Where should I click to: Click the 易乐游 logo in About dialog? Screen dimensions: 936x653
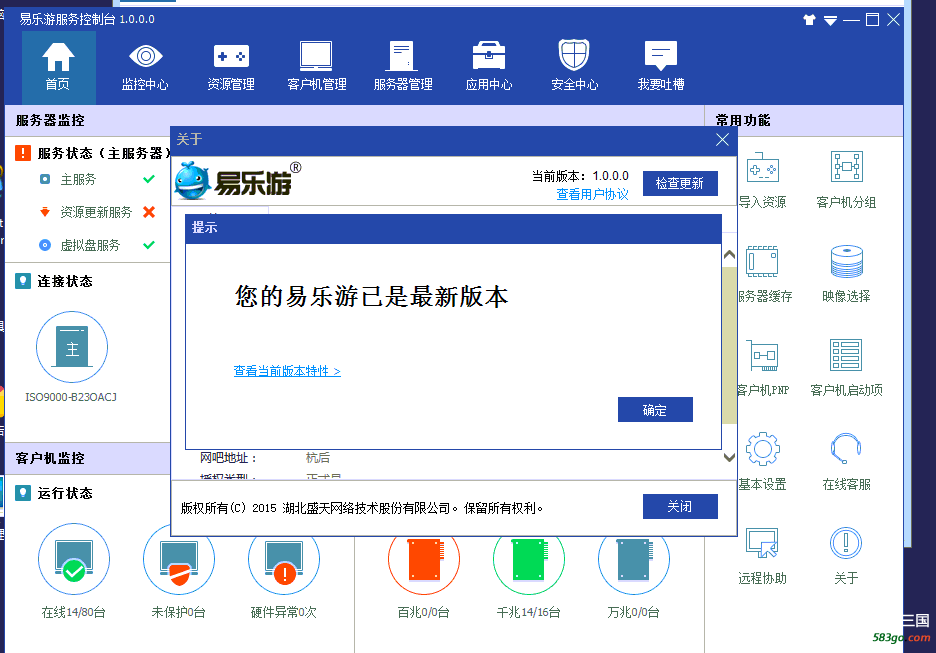tap(238, 180)
